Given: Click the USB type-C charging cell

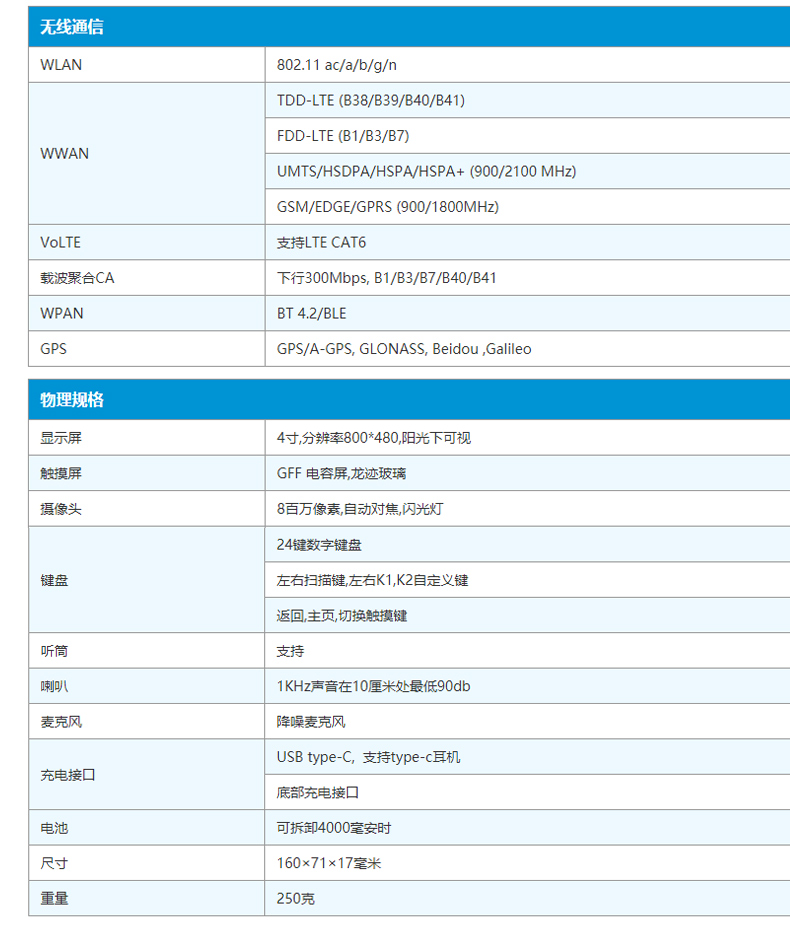Looking at the screenshot, I should (368, 757).
